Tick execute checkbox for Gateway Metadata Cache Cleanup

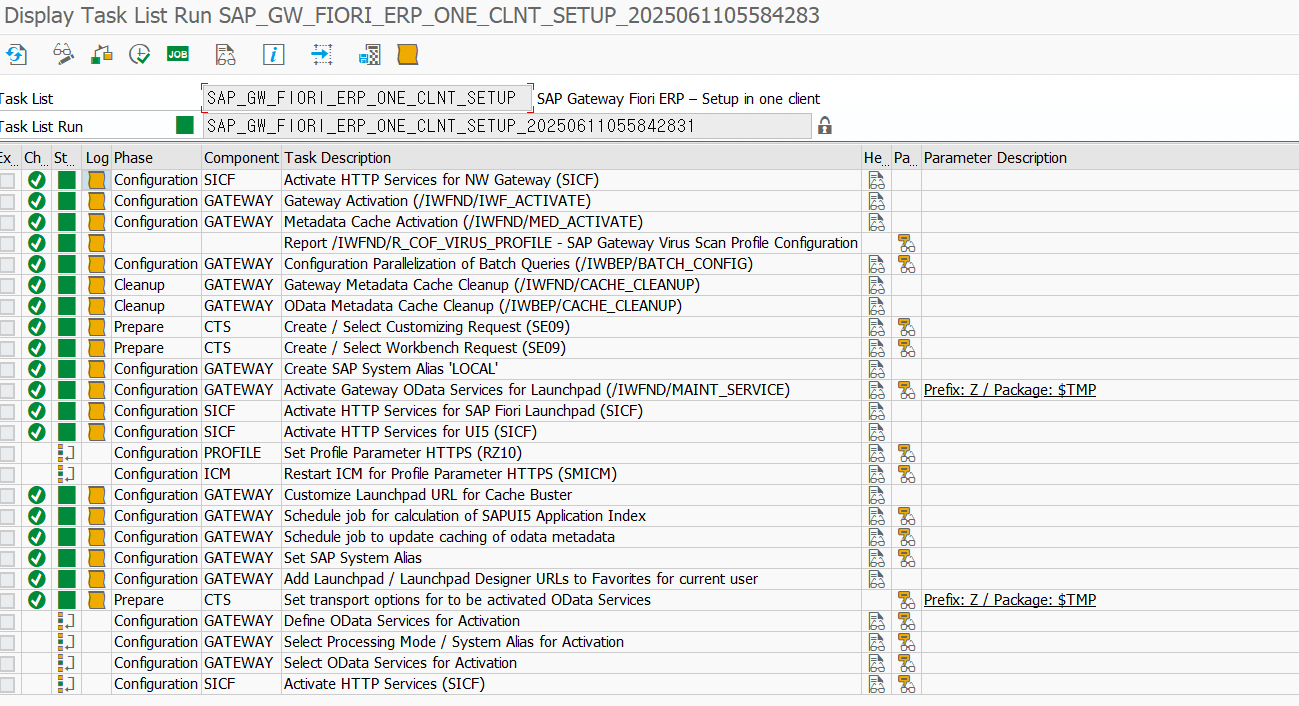[x=8, y=285]
